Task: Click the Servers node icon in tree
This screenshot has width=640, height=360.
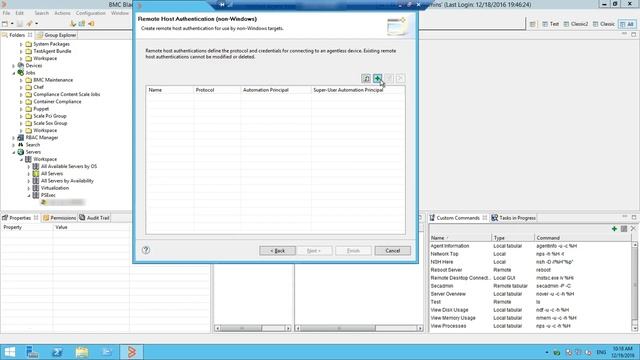Action: [x=21, y=152]
